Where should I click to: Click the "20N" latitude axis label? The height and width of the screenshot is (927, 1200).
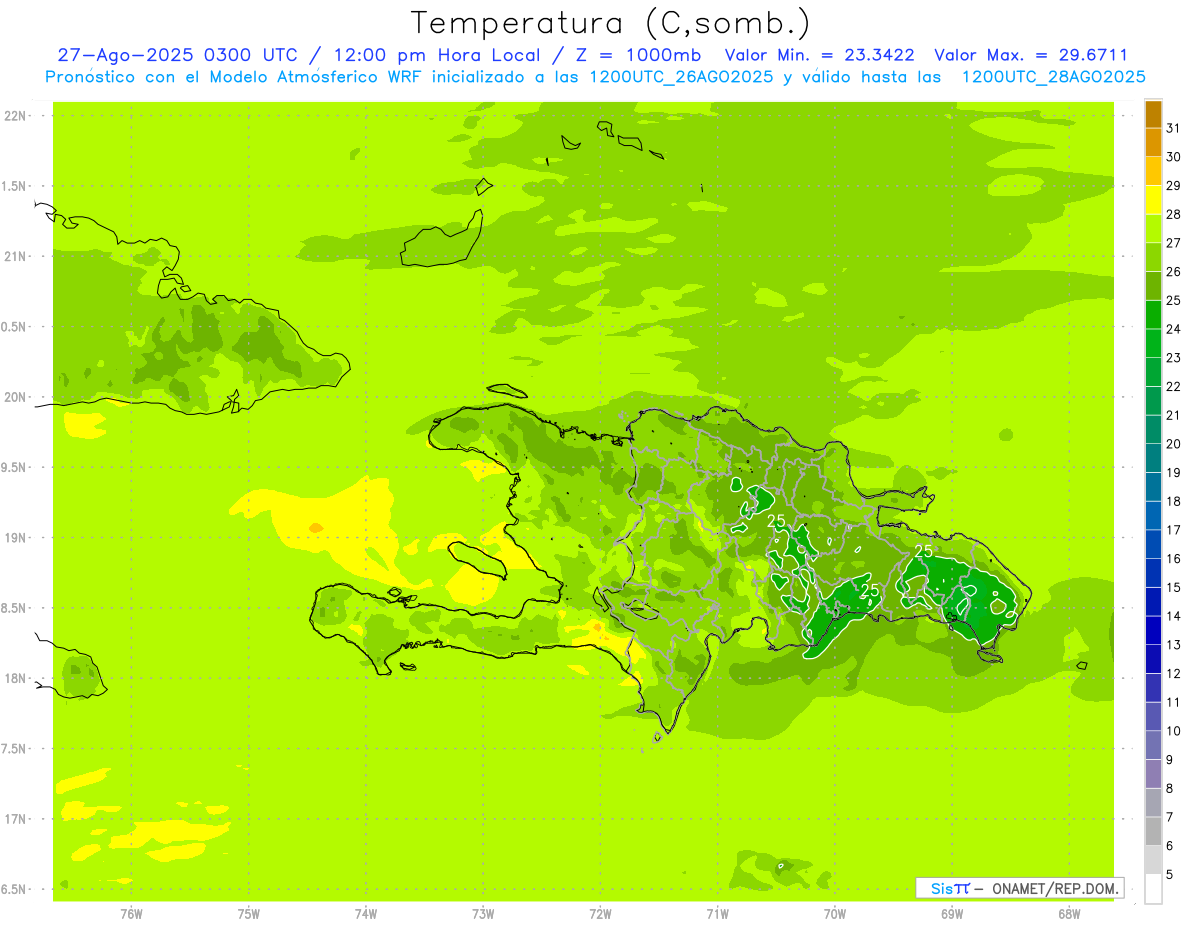point(16,397)
